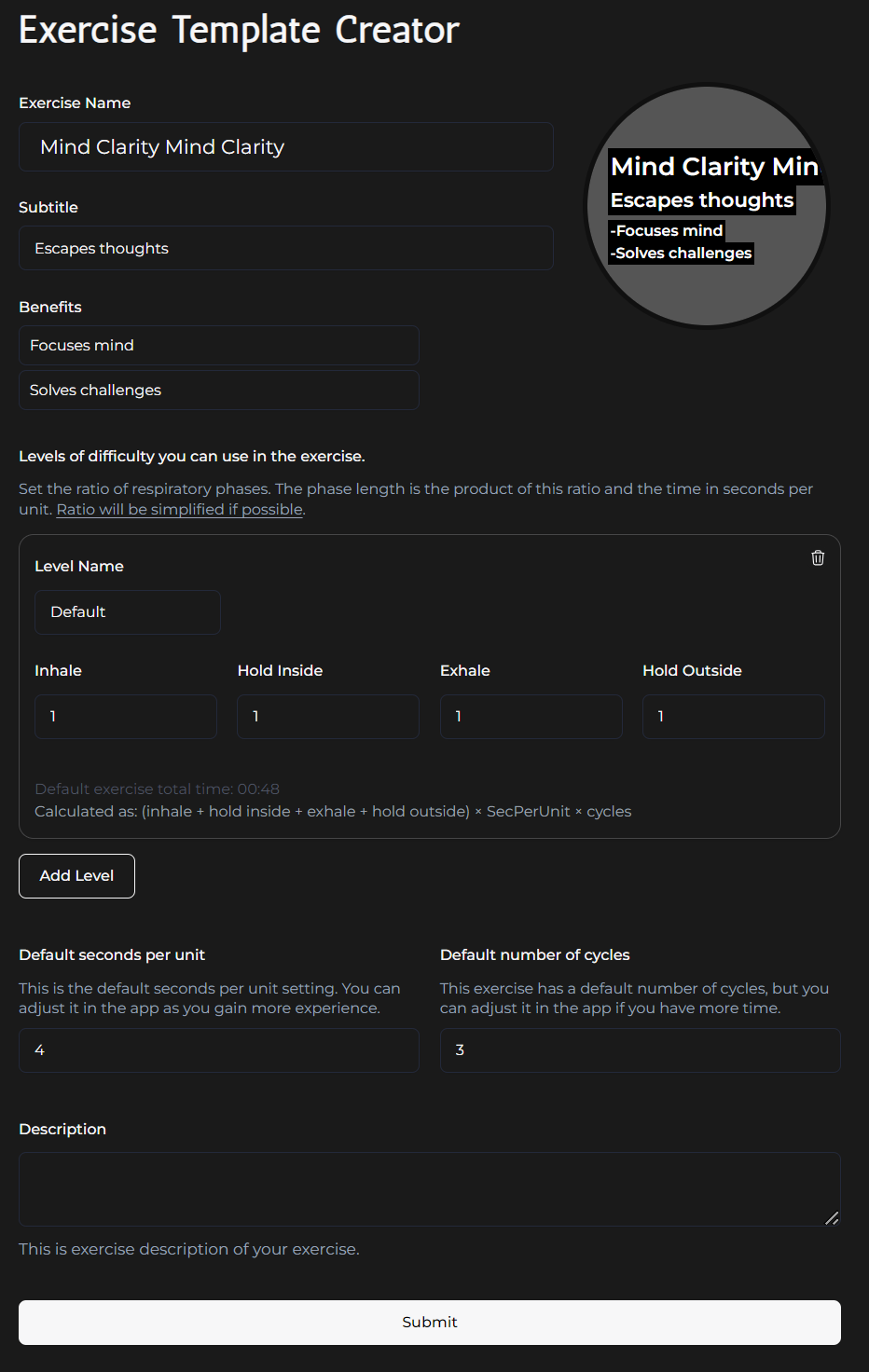
Task: Click the Inhale ratio input
Action: (x=126, y=717)
